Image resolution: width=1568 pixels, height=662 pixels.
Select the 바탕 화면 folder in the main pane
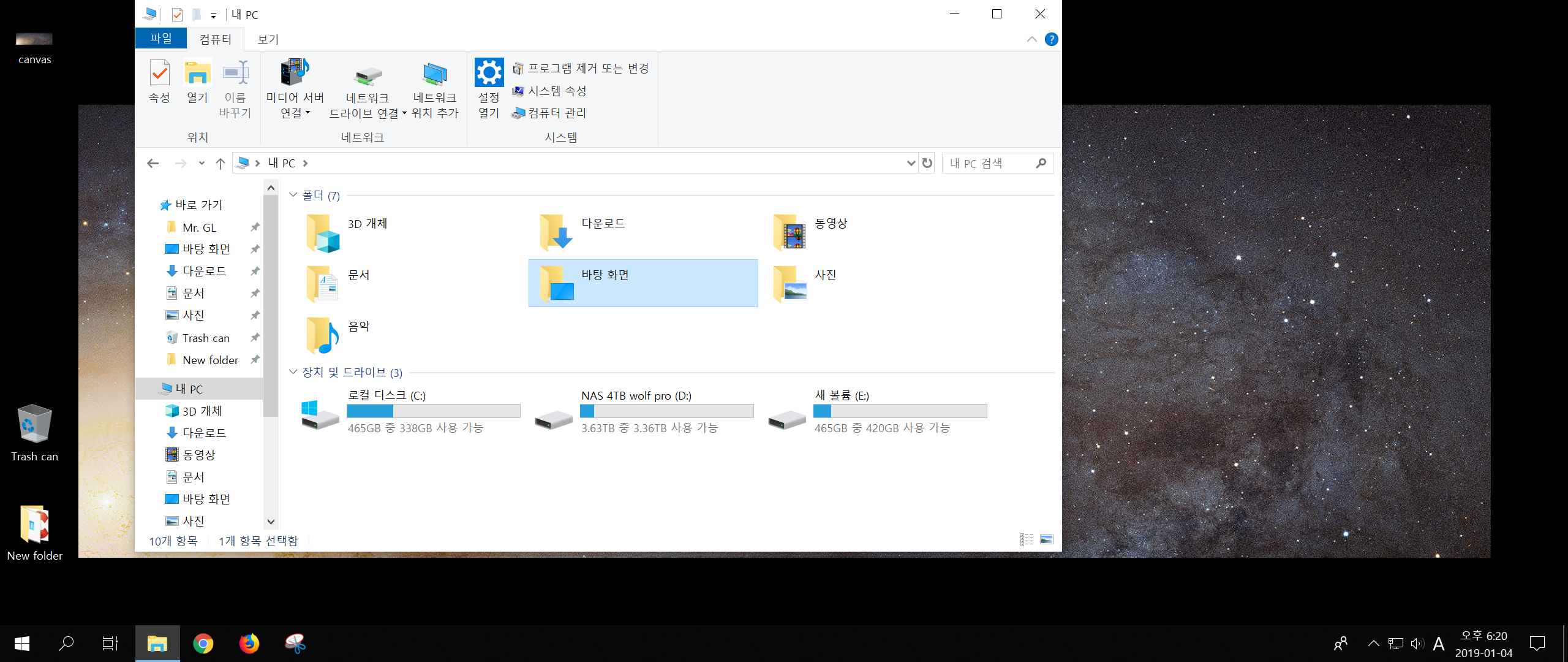643,283
